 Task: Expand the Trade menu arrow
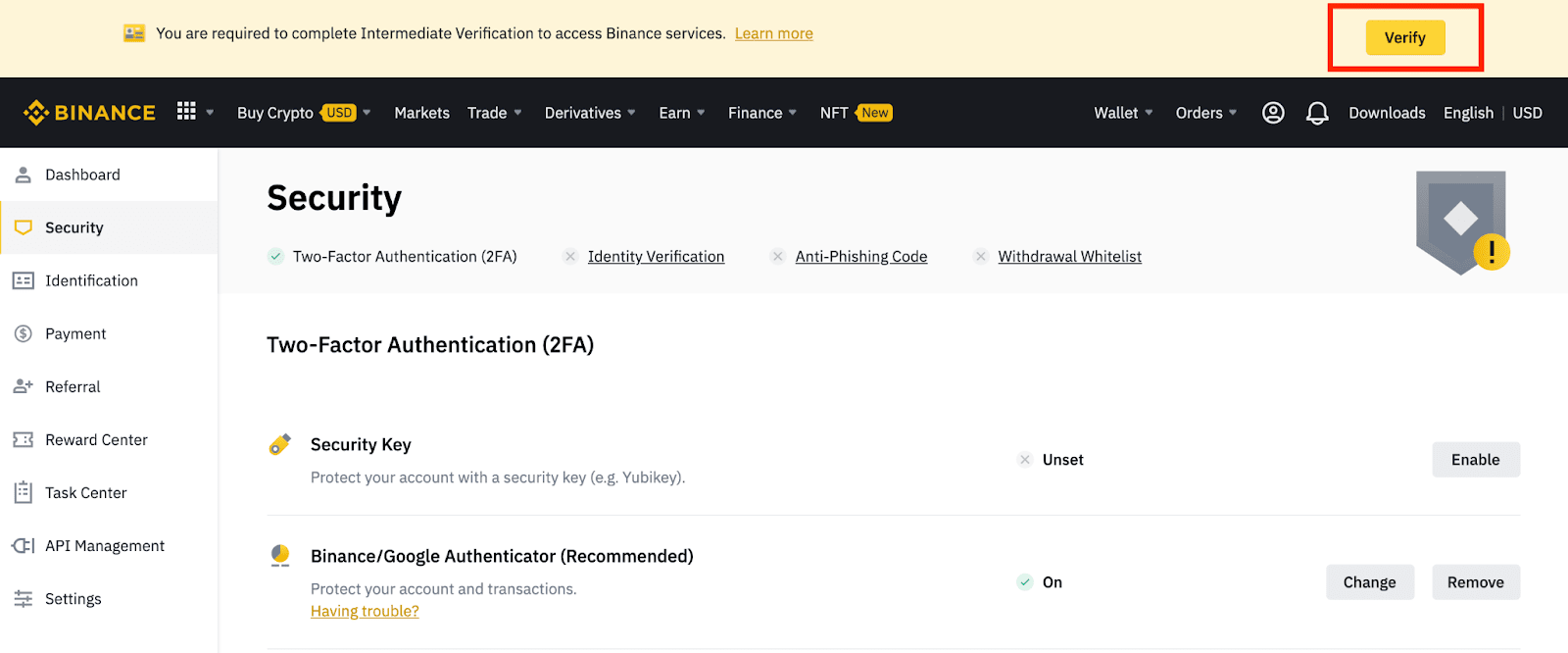[x=517, y=113]
